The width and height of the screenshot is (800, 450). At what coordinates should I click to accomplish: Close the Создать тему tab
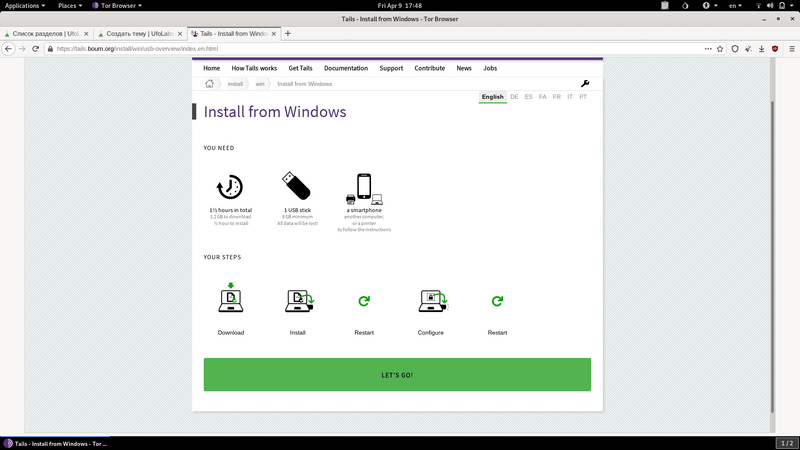180,34
